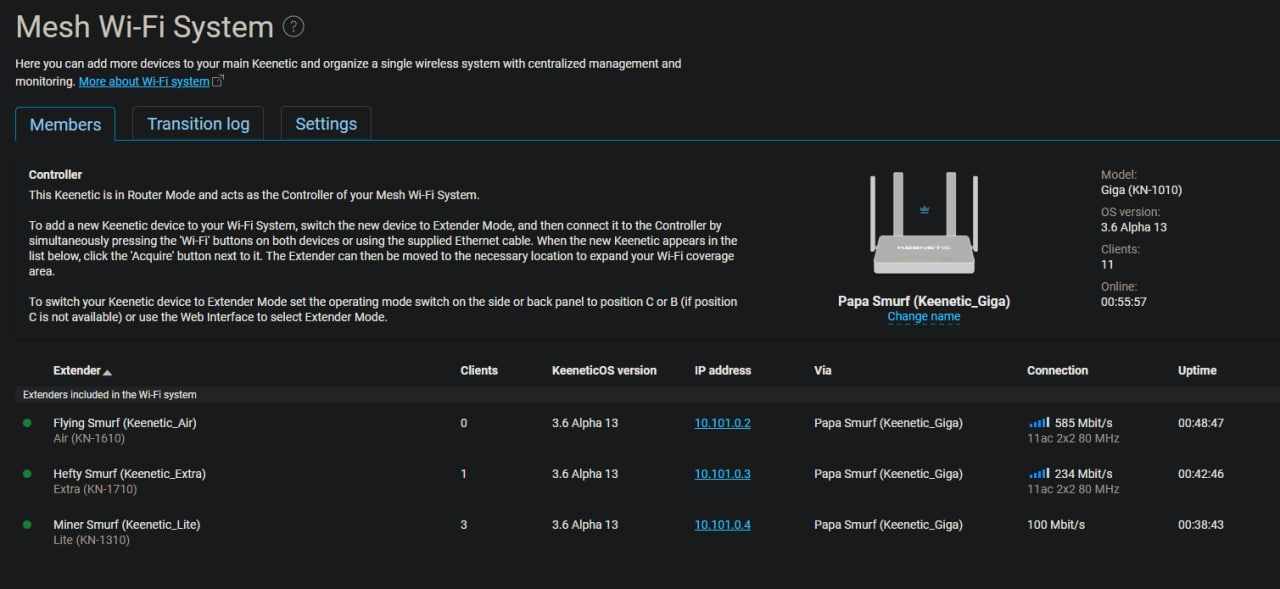
Task: Click the 3.6 Alpha 13 version in Flying Smurf row
Action: tap(585, 423)
